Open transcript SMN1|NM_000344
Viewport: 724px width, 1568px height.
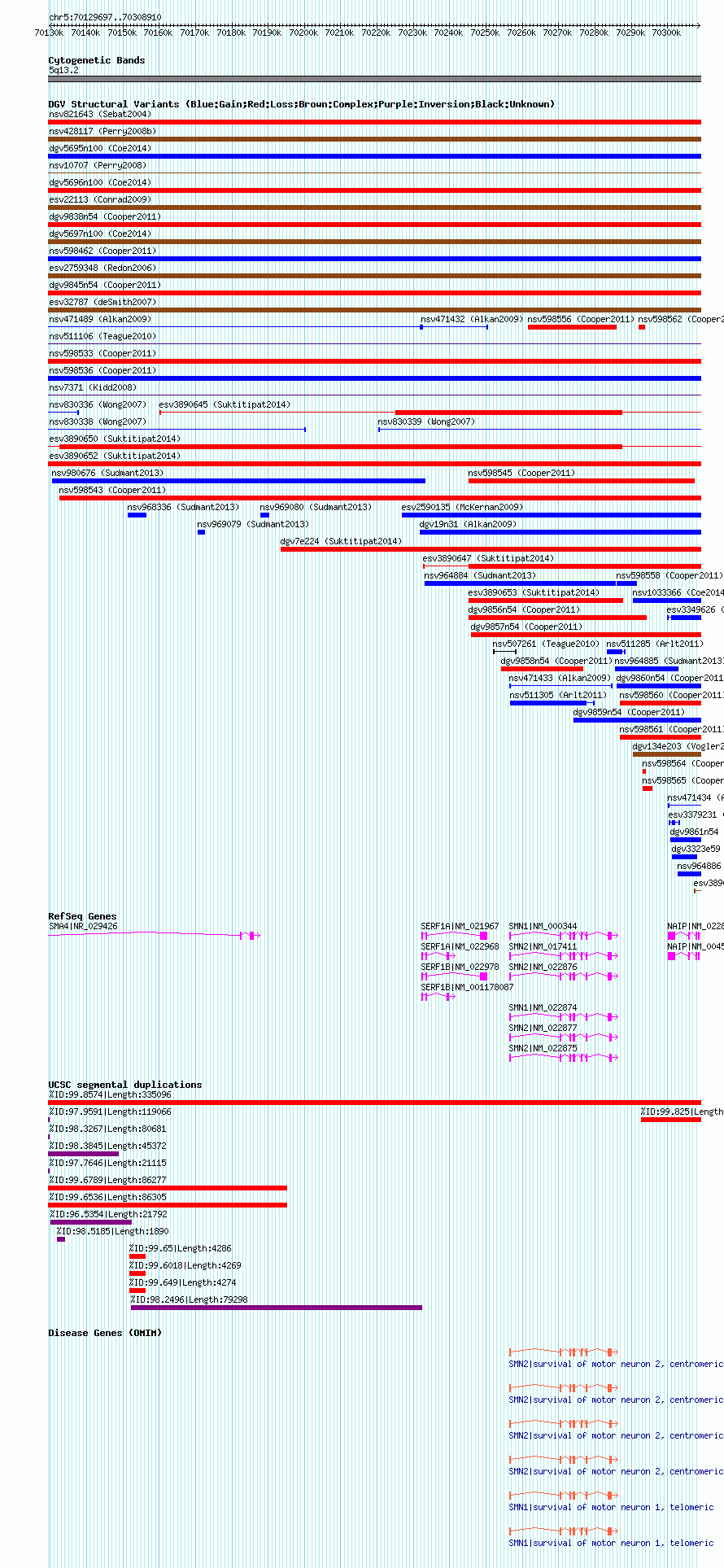point(543,926)
